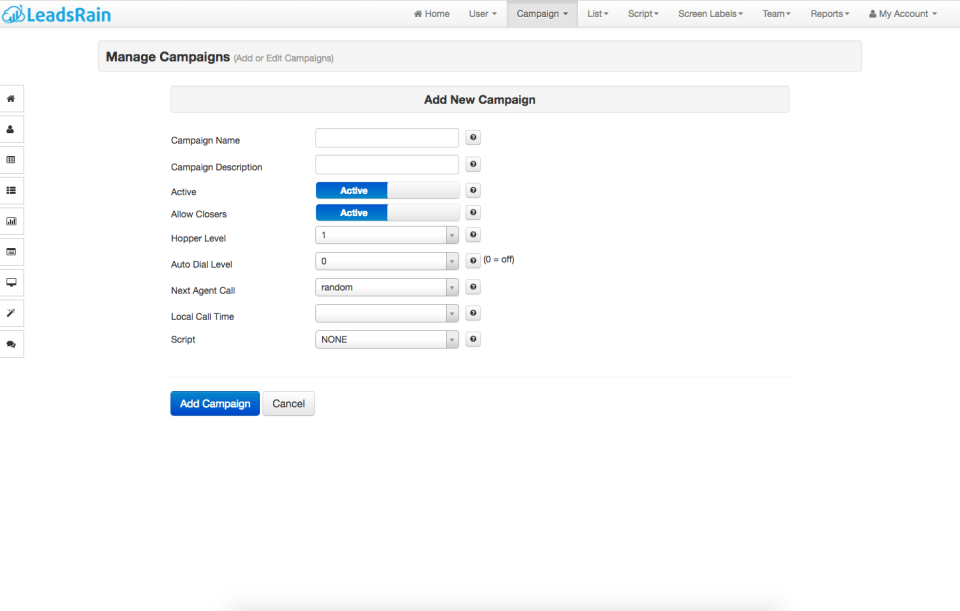
Task: Click inside the Campaign Name field
Action: [386, 137]
